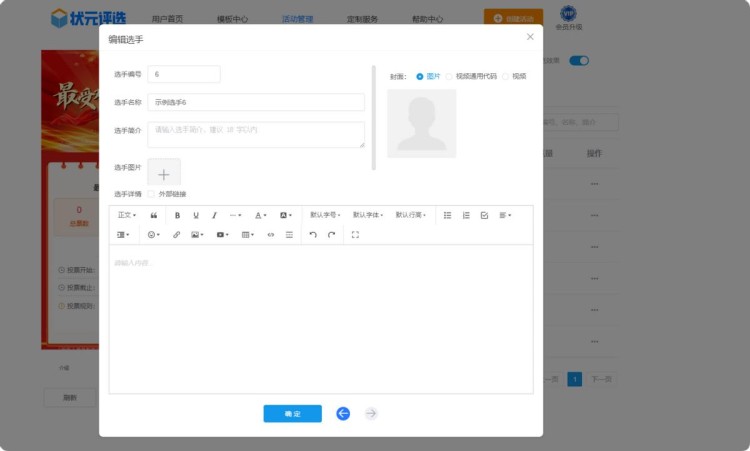Click the undo arrow in editor toolbar
Image resolution: width=750 pixels, height=451 pixels.
point(313,235)
